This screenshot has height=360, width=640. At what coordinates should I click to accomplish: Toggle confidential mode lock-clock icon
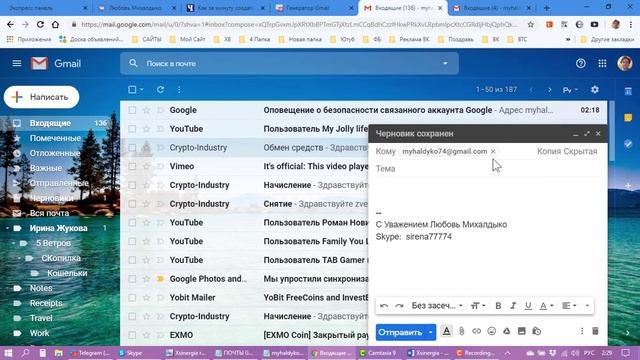point(536,331)
